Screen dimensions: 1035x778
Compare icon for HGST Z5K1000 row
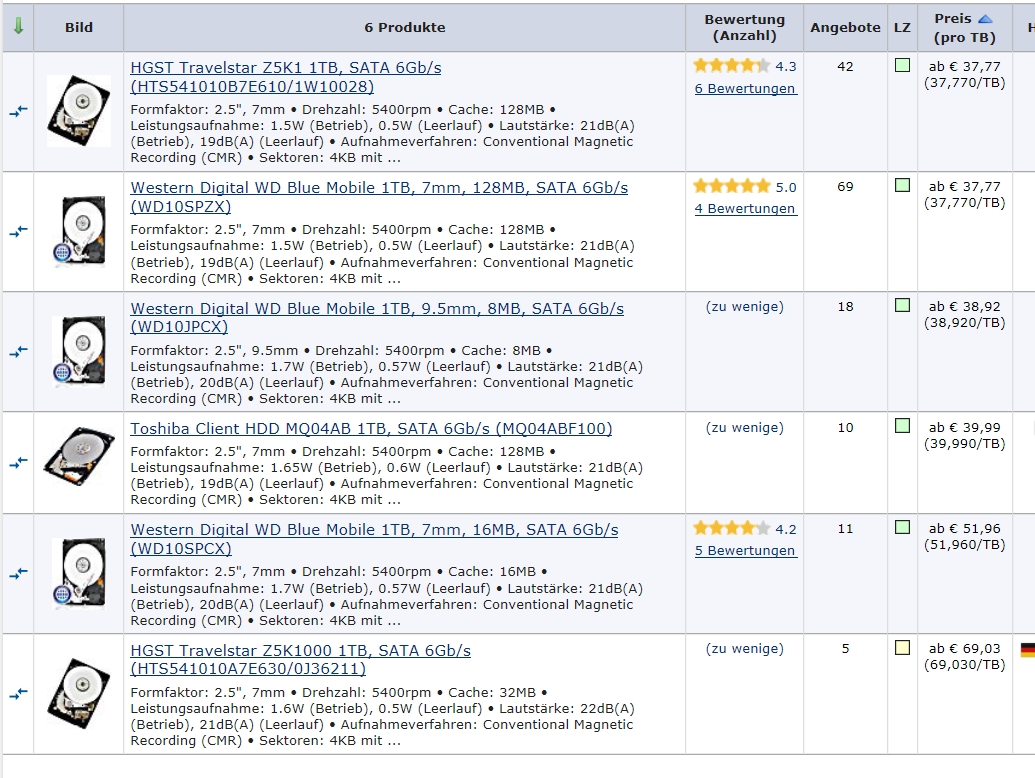point(18,694)
